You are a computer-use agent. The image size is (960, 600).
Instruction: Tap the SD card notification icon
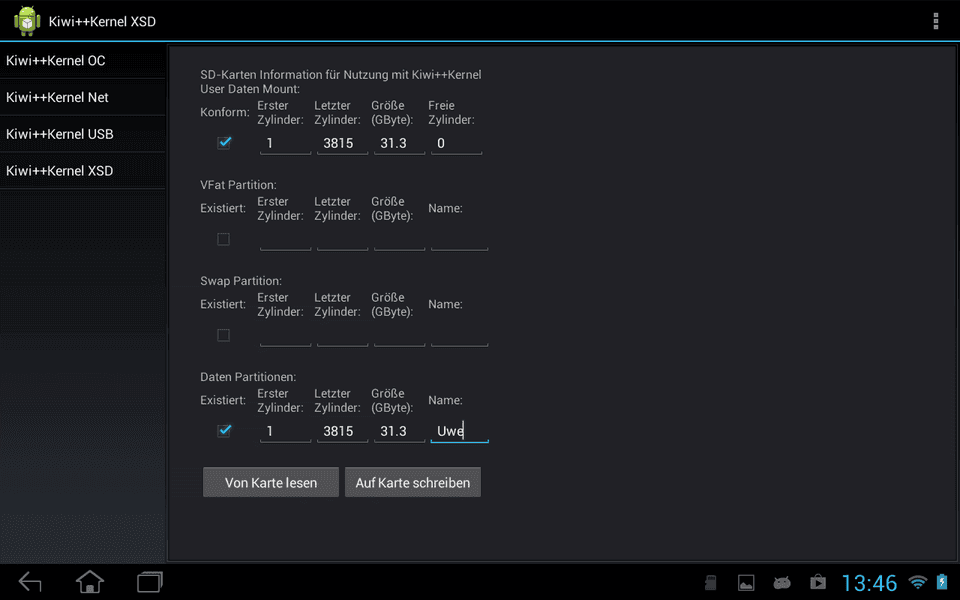(710, 582)
